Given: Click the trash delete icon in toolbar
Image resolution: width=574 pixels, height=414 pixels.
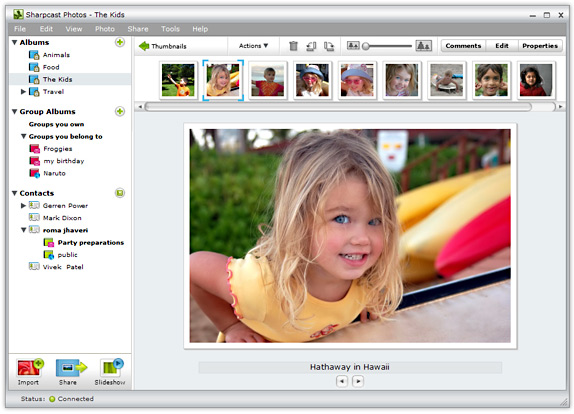Looking at the screenshot, I should pos(293,46).
